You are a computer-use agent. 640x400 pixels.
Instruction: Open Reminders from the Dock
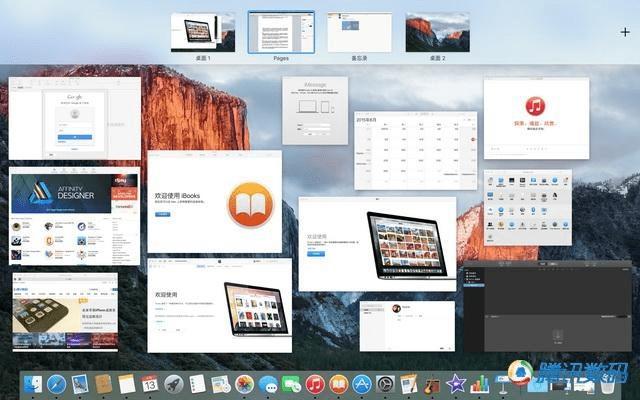pos(198,384)
